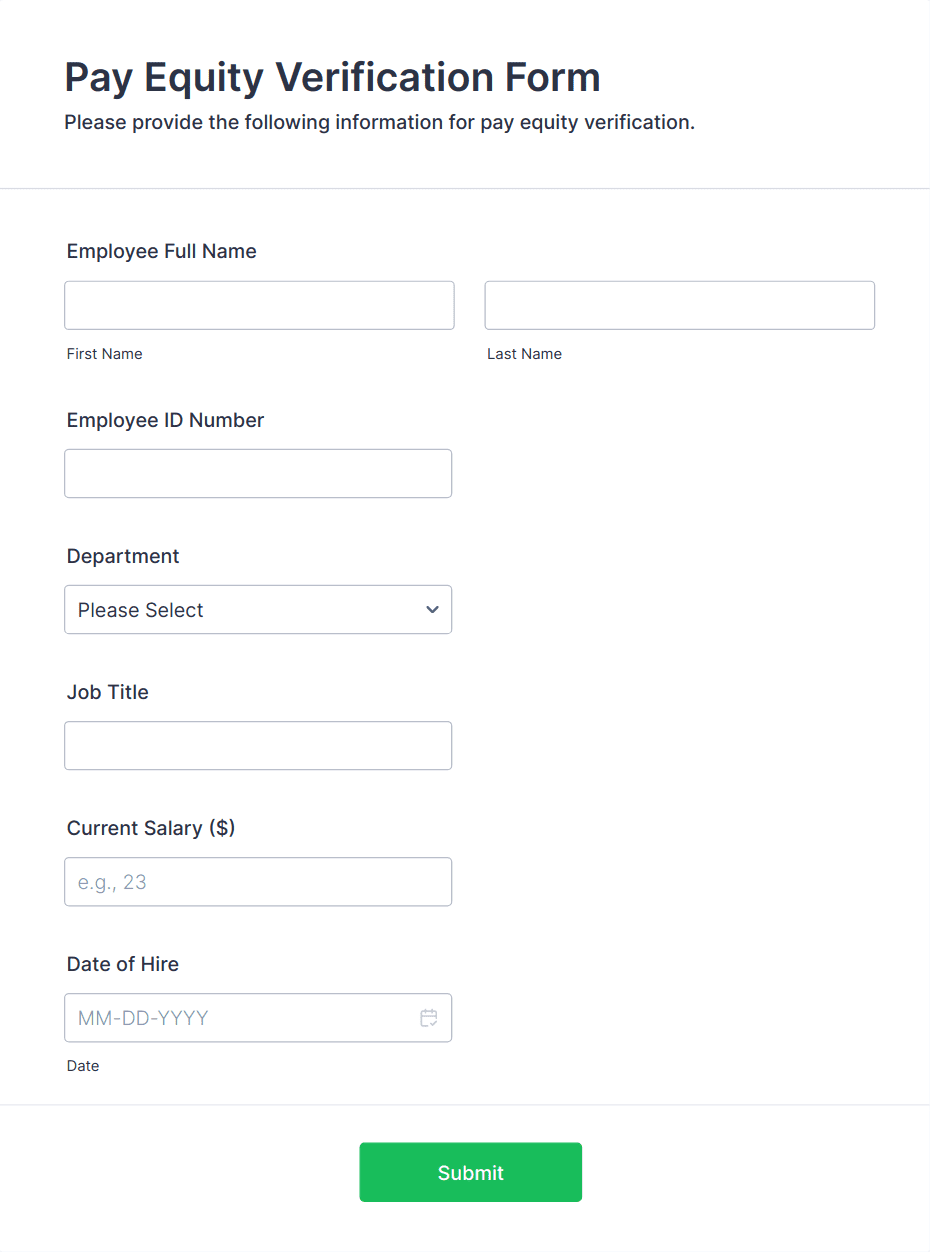Screen dimensions: 930x1252
Task: Click the Employee ID Number label
Action: click(x=165, y=420)
